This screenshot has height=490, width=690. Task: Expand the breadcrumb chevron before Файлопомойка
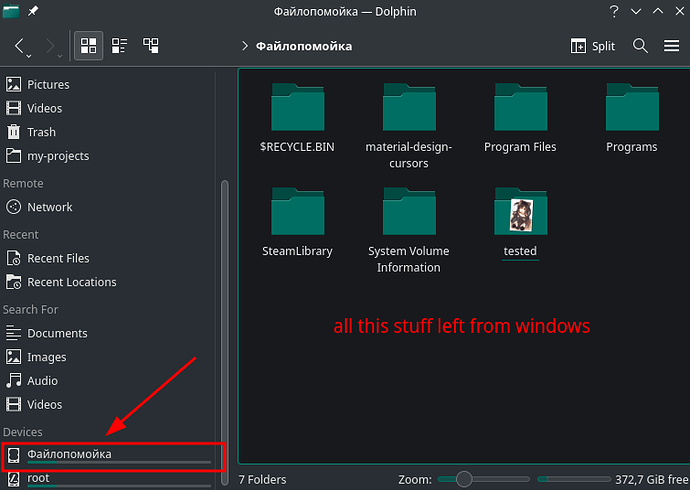click(x=245, y=46)
